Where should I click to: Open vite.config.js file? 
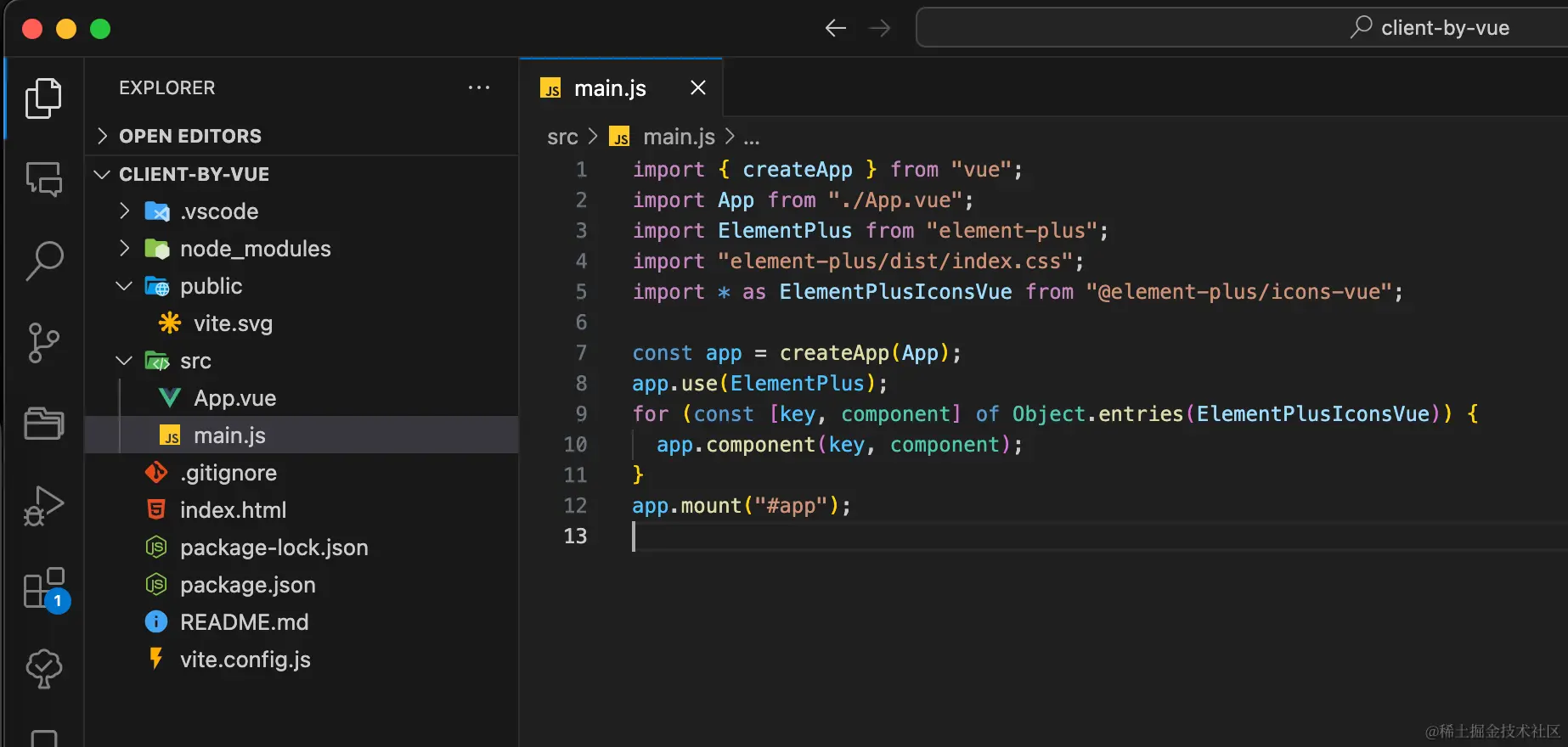tap(245, 660)
